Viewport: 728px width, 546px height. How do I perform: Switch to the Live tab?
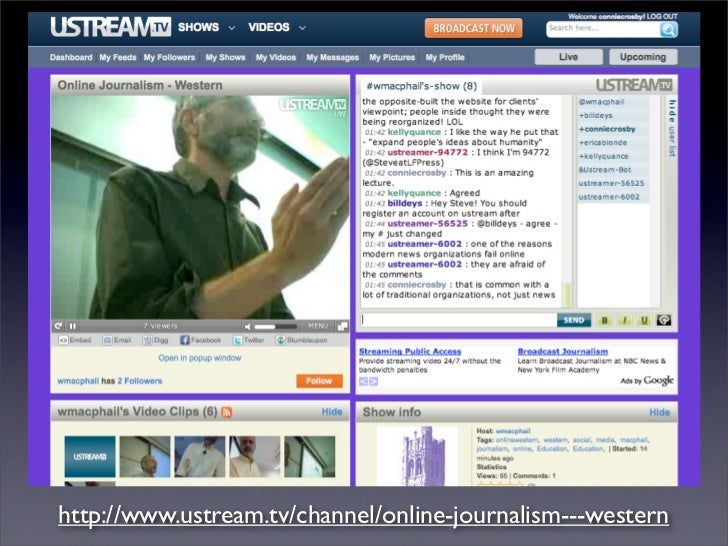(x=569, y=57)
